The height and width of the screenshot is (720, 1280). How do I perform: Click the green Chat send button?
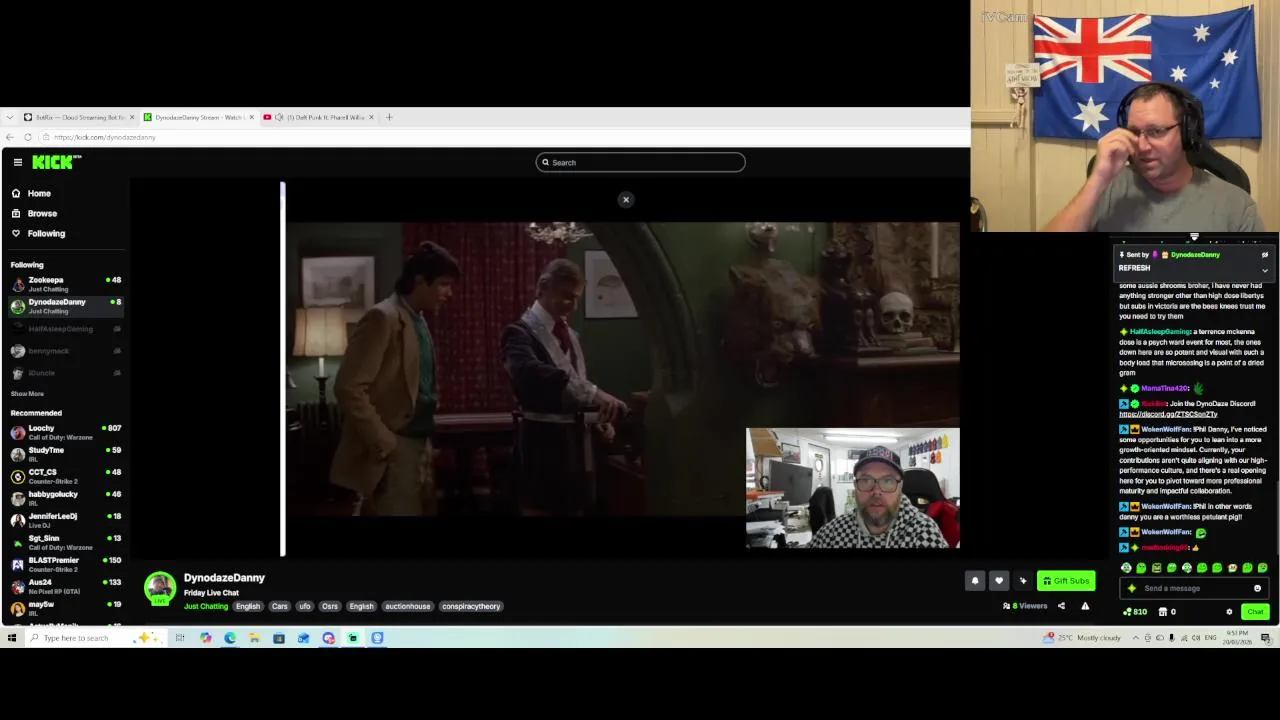[x=1255, y=612]
